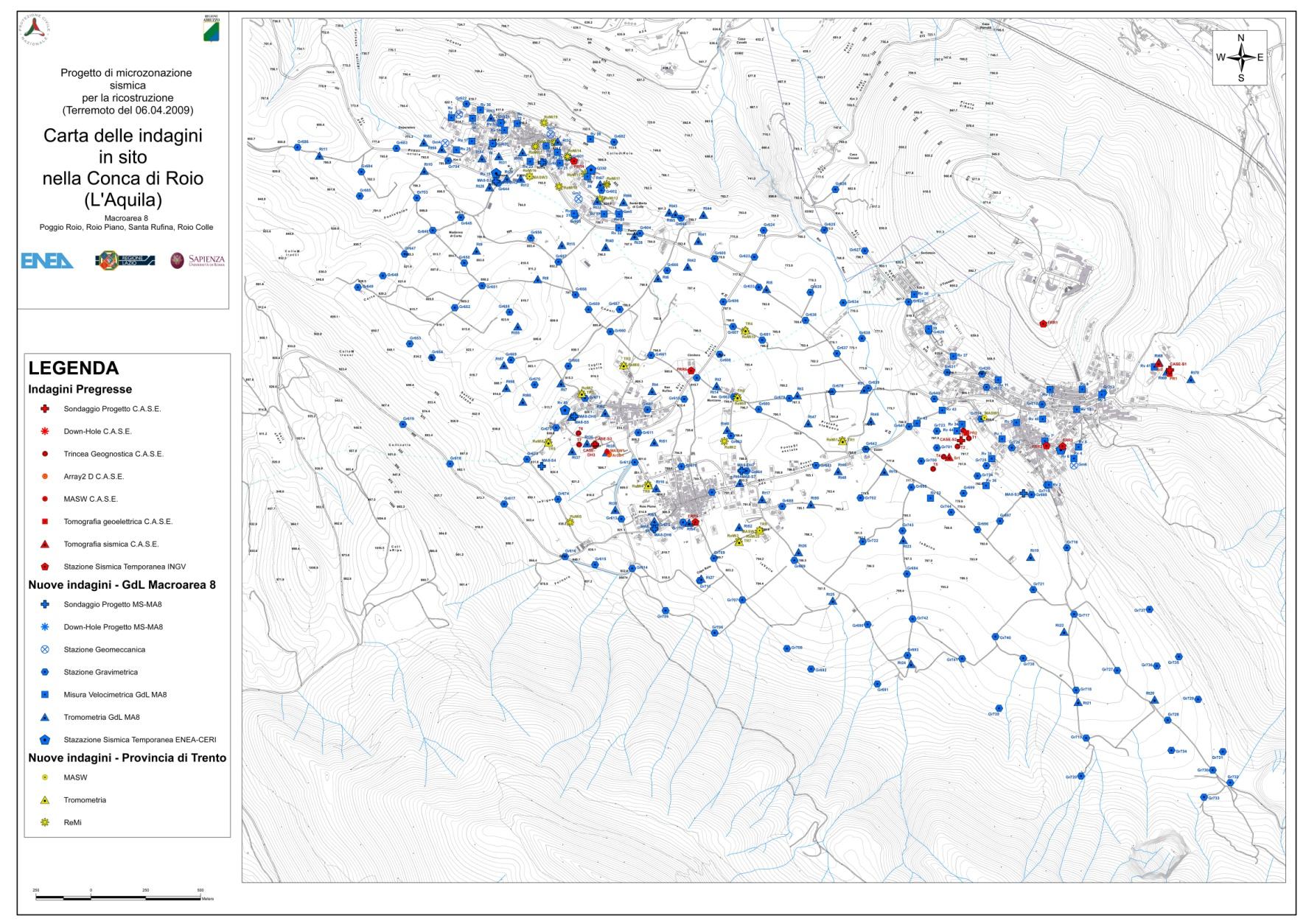This screenshot has height=924, width=1306.
Task: Click the crossed-circle Stazione Geomeccanica legend symbol
Action: pos(45,650)
